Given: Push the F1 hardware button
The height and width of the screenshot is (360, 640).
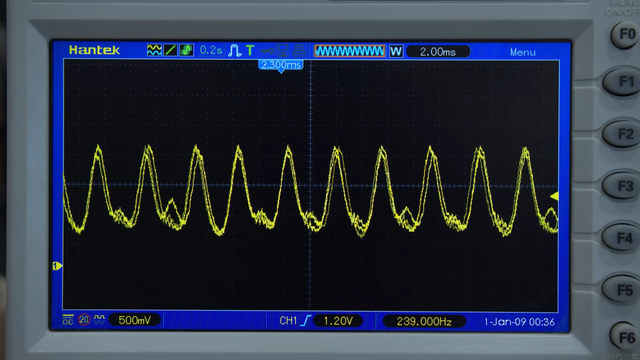Looking at the screenshot, I should click(623, 82).
